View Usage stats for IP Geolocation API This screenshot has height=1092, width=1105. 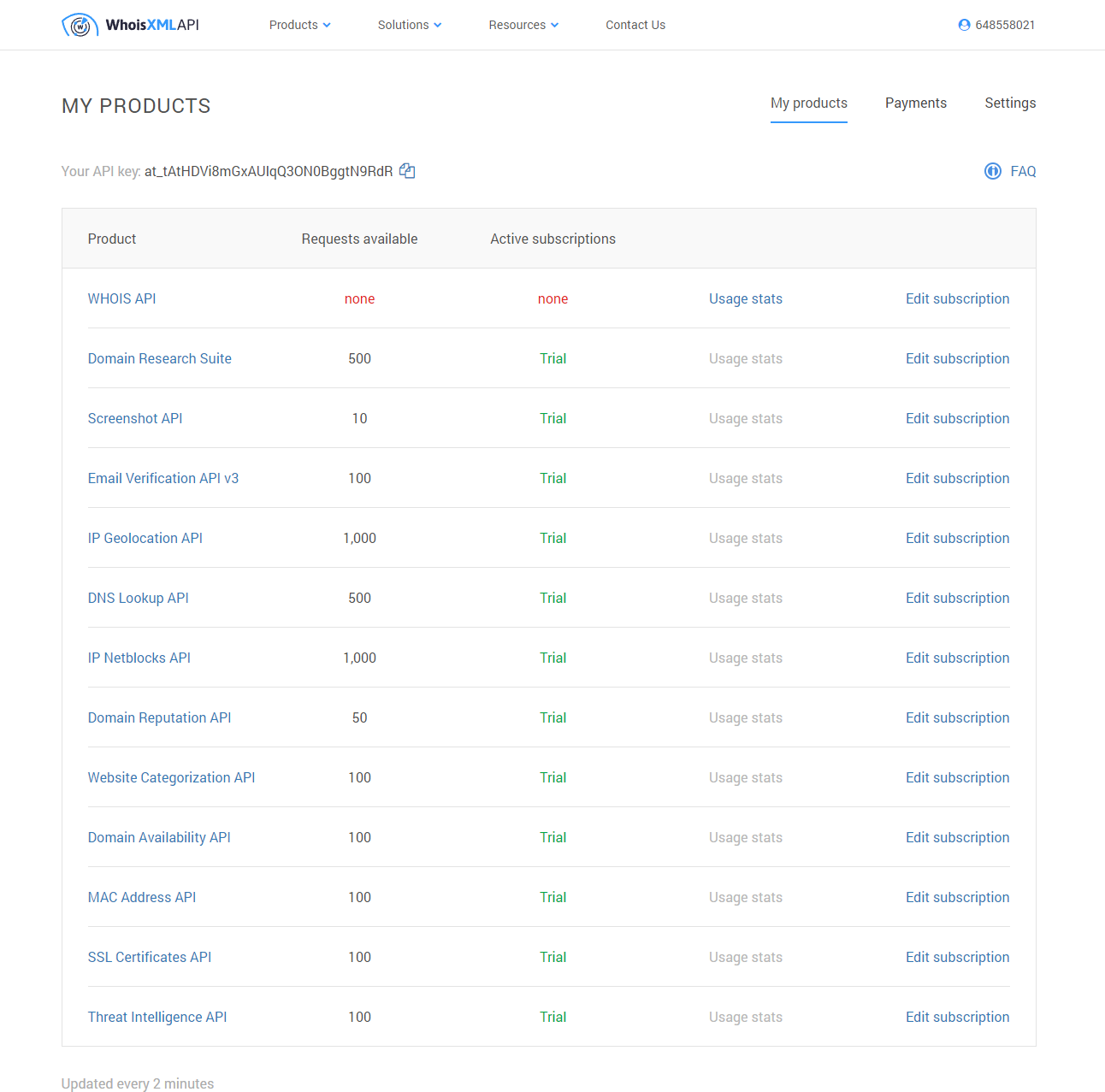746,538
